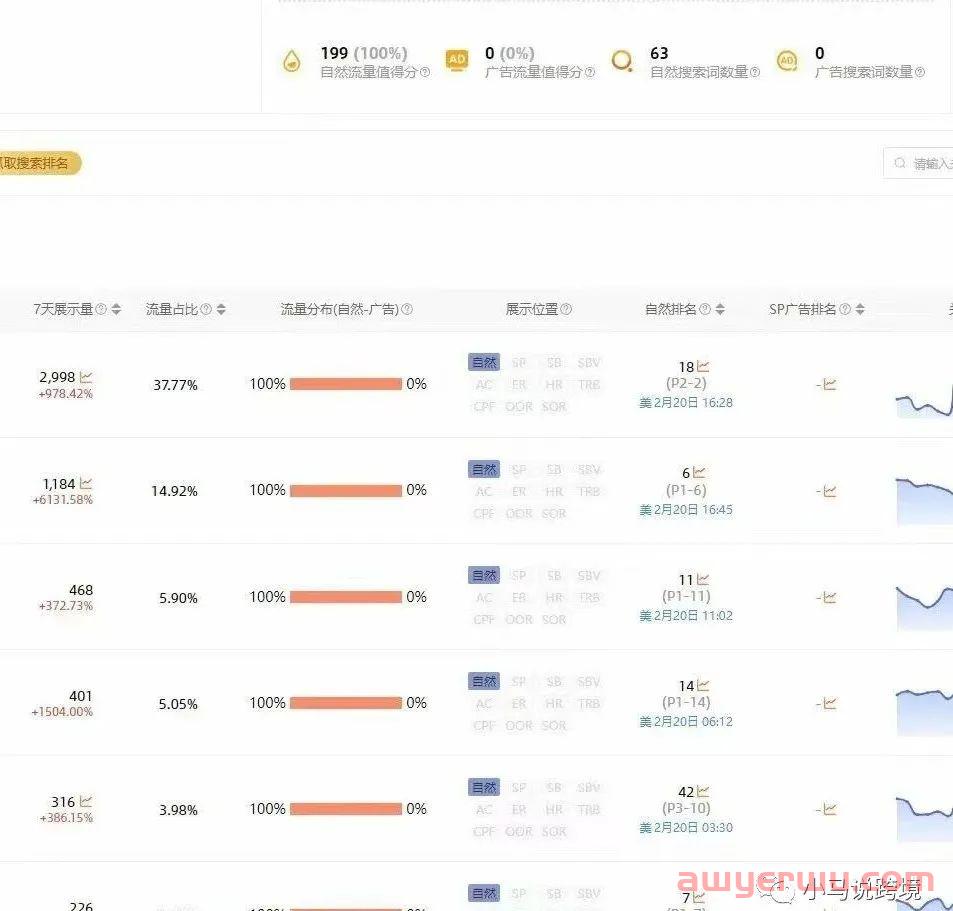
Task: Open help tooltip next to 广告搜索词数量
Action: (x=920, y=72)
